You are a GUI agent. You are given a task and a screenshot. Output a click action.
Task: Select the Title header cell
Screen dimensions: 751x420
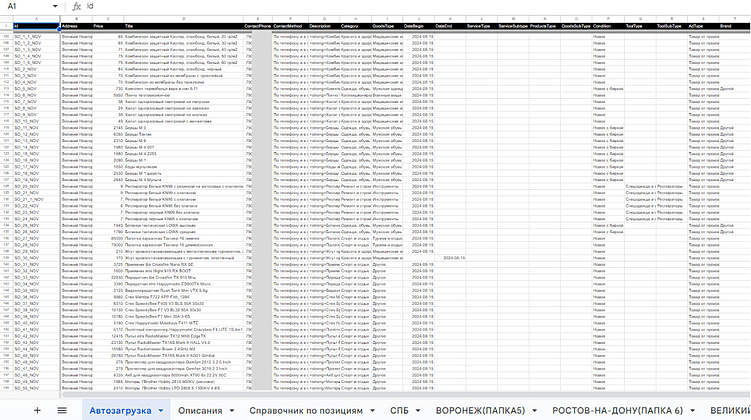[x=183, y=26]
